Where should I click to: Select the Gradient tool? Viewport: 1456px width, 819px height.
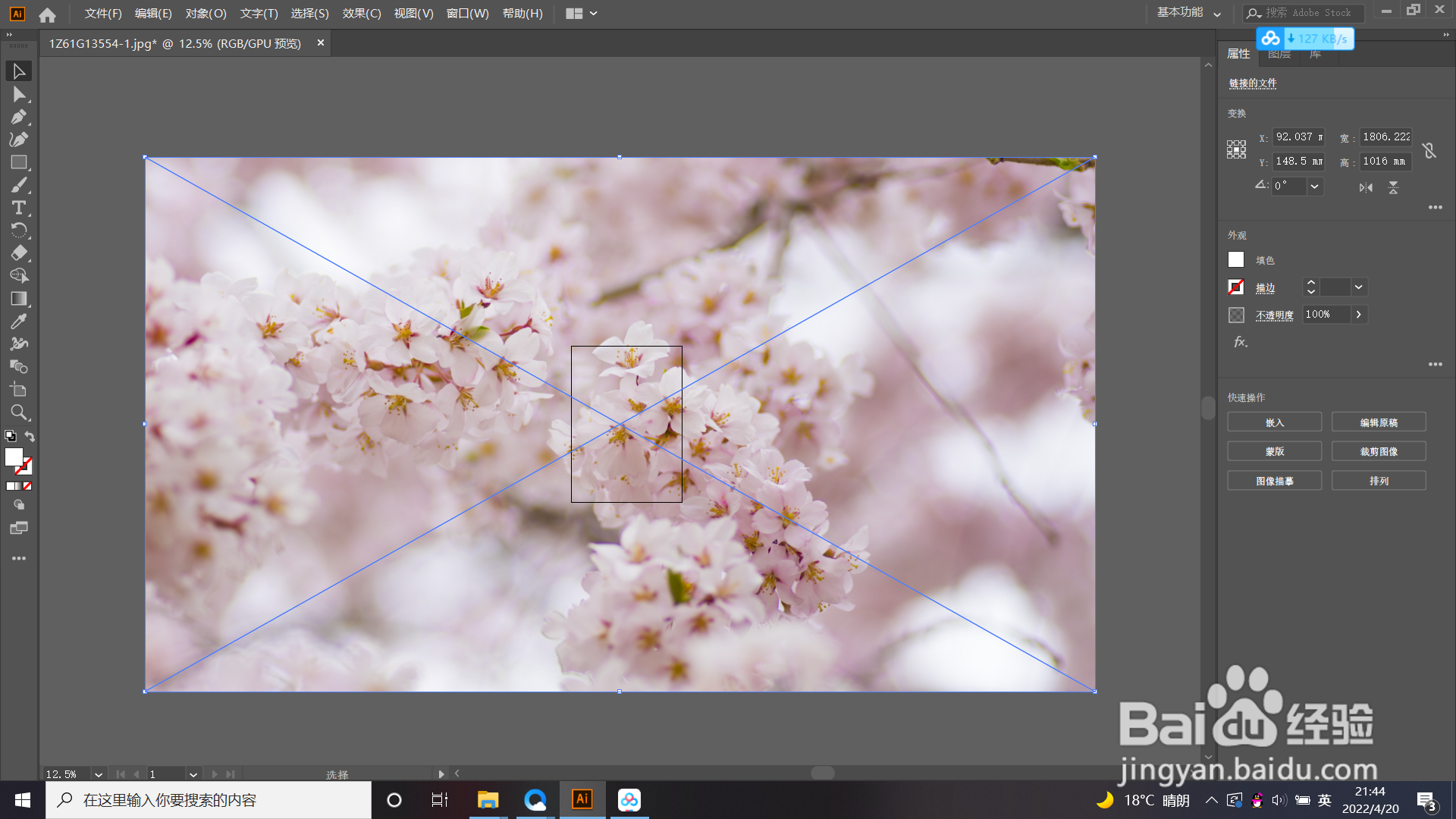tap(19, 299)
